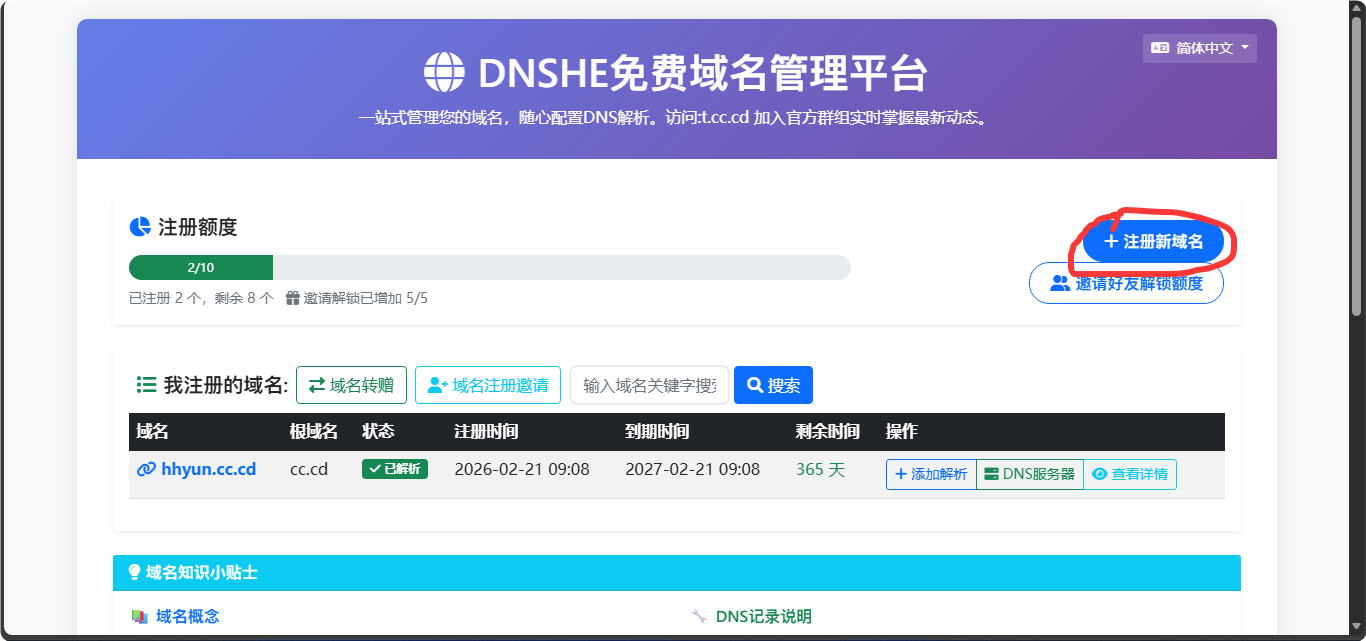The height and width of the screenshot is (641, 1366).
Task: Click the lightbulb icon in 域名知识小贴士
Action: [x=134, y=572]
